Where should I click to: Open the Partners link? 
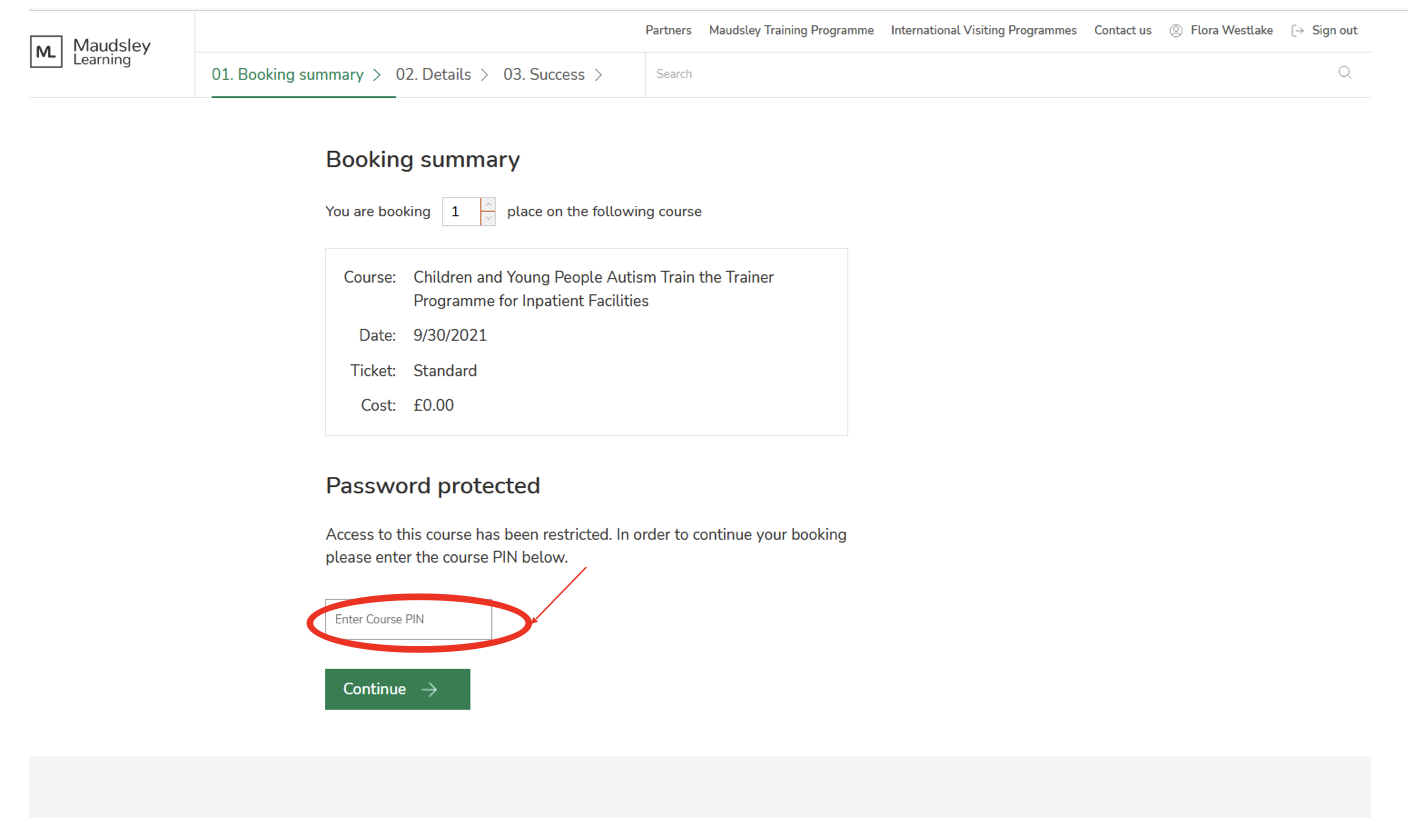[668, 31]
